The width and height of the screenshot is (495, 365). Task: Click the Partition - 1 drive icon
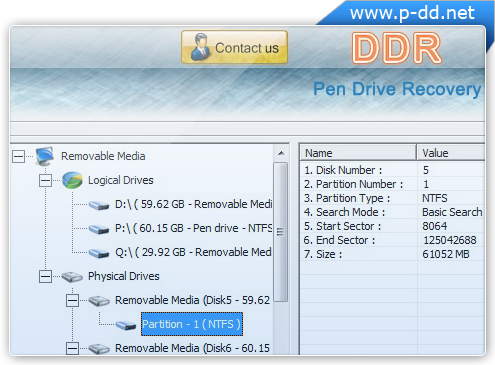point(126,325)
